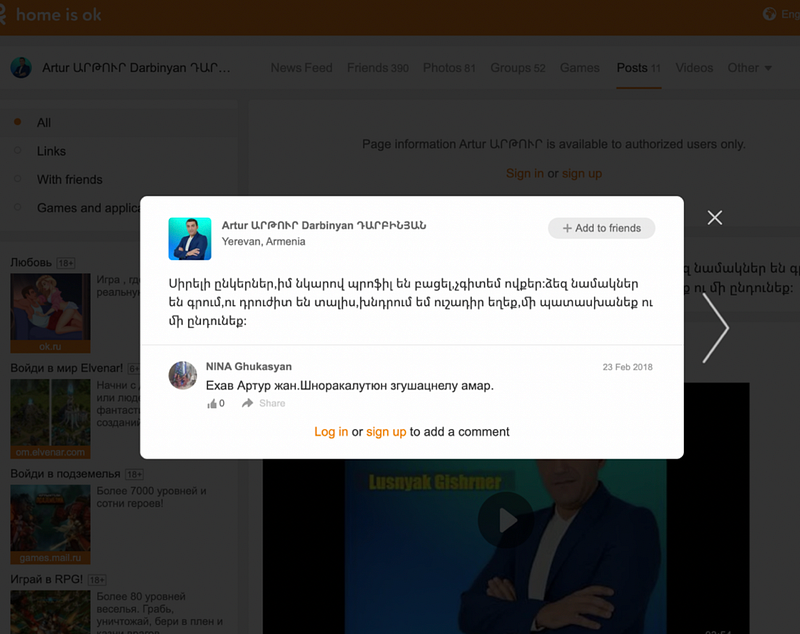Open NINA Ghukasyan's profile name
The height and width of the screenshot is (634, 800).
(248, 367)
